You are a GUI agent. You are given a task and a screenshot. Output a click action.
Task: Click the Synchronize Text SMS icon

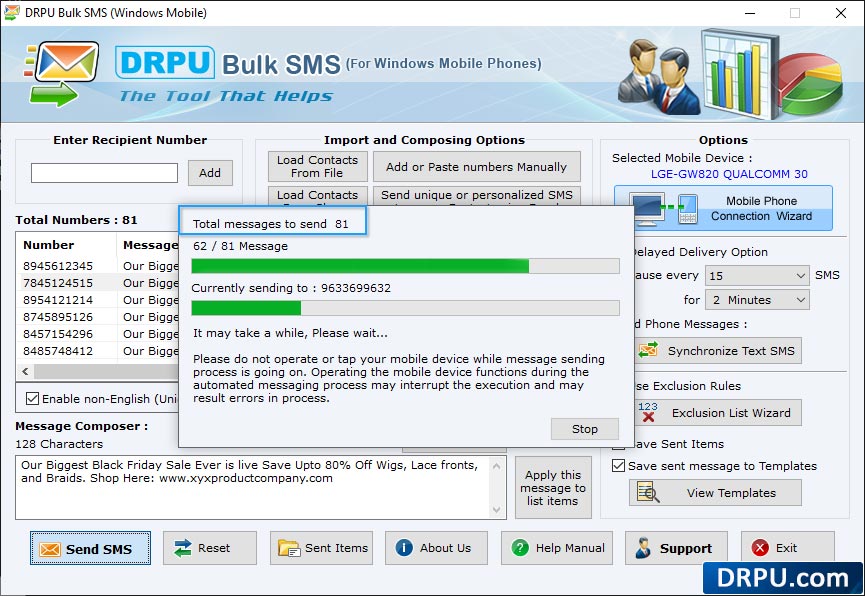(x=648, y=350)
